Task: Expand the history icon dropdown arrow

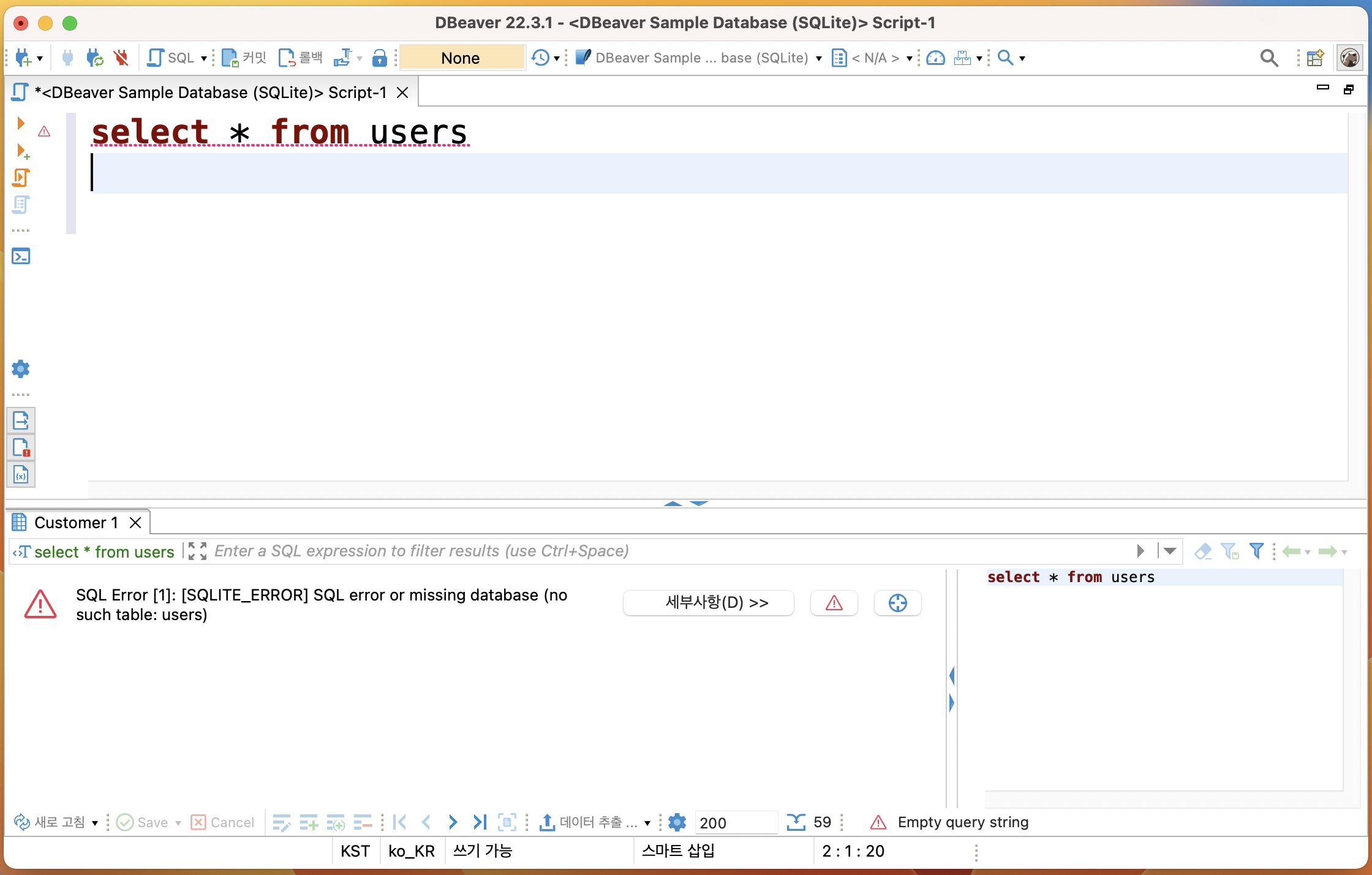Action: (x=557, y=58)
